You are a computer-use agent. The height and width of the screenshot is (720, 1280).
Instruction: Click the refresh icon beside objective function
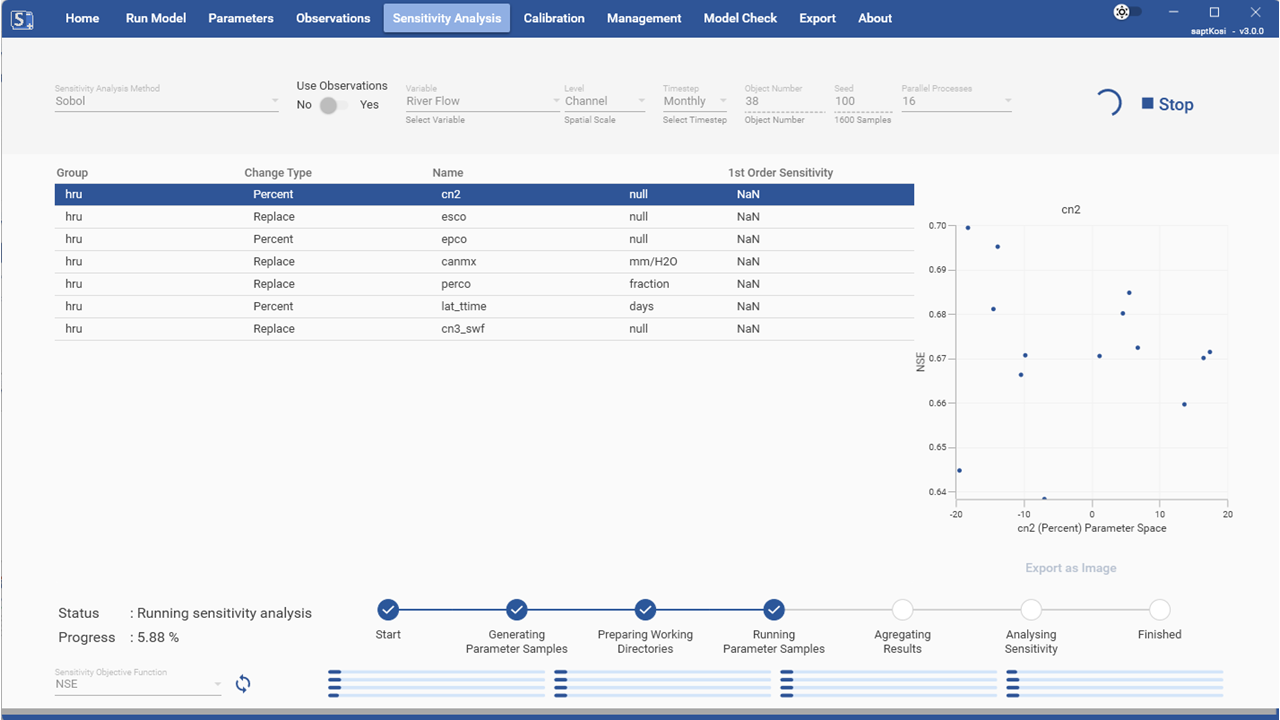point(243,684)
